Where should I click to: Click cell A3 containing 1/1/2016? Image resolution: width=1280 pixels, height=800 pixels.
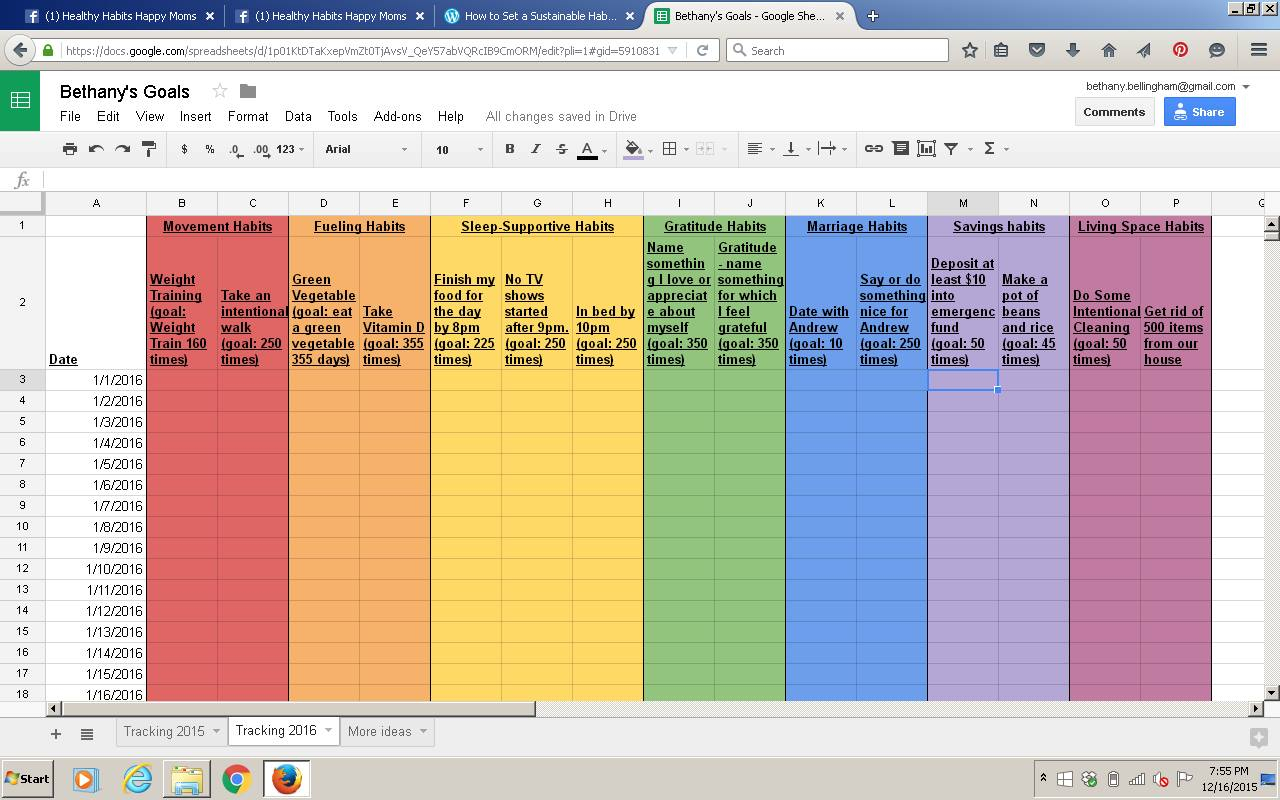96,380
